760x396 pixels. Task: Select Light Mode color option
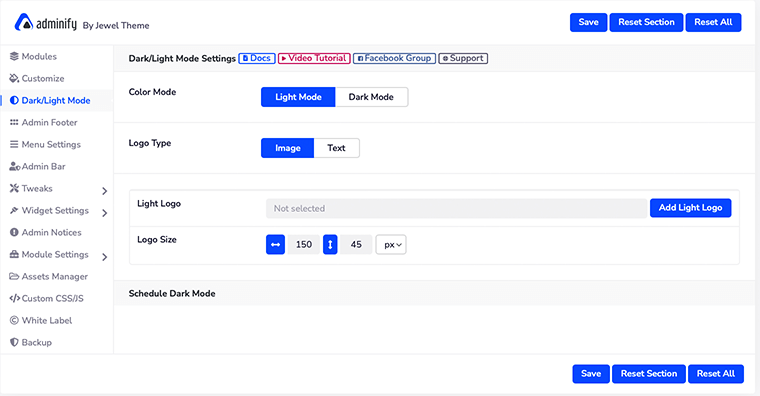coord(298,97)
